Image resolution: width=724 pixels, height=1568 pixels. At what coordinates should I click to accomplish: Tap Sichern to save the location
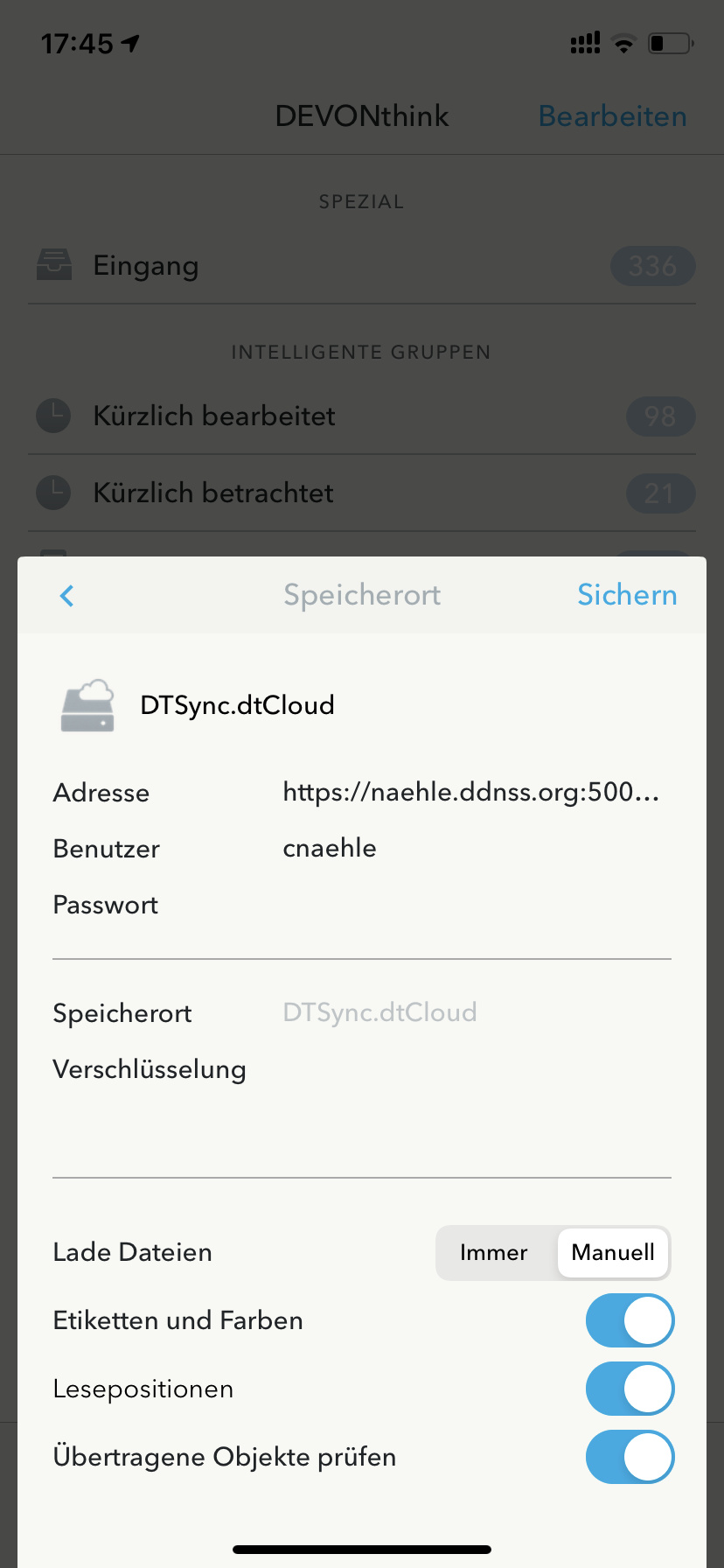click(x=627, y=595)
